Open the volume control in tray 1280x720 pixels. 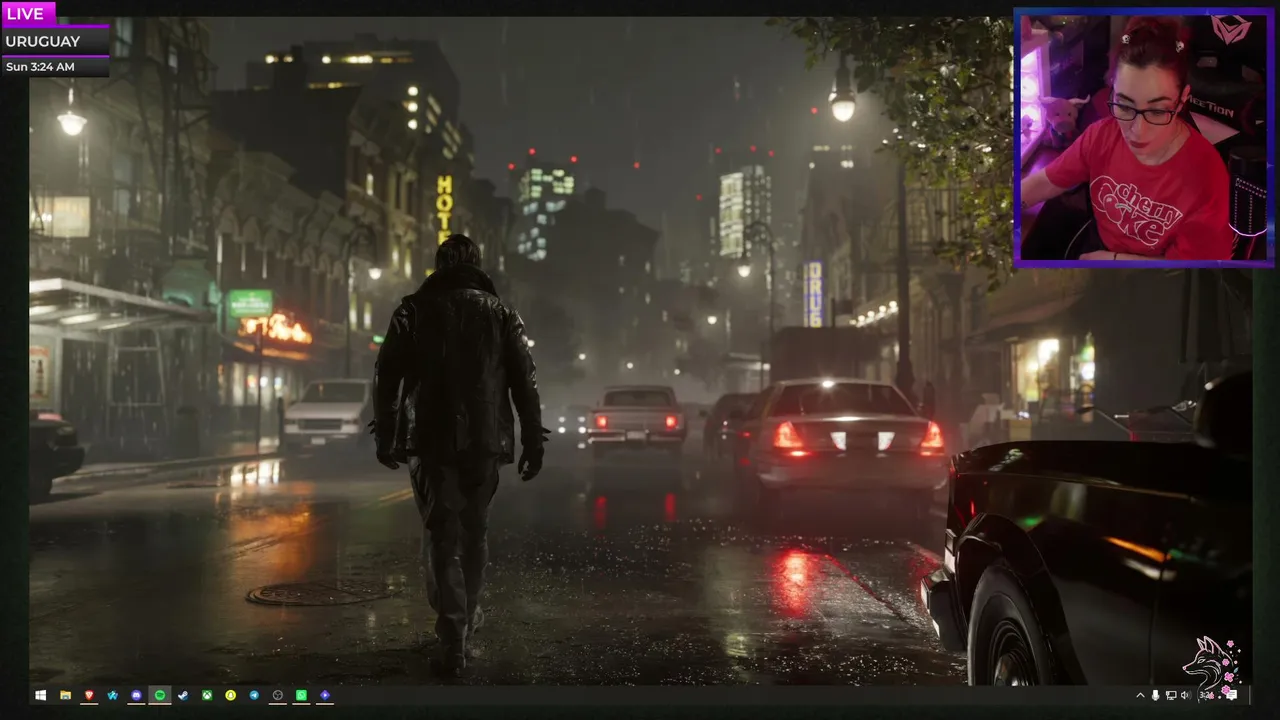coord(1185,695)
